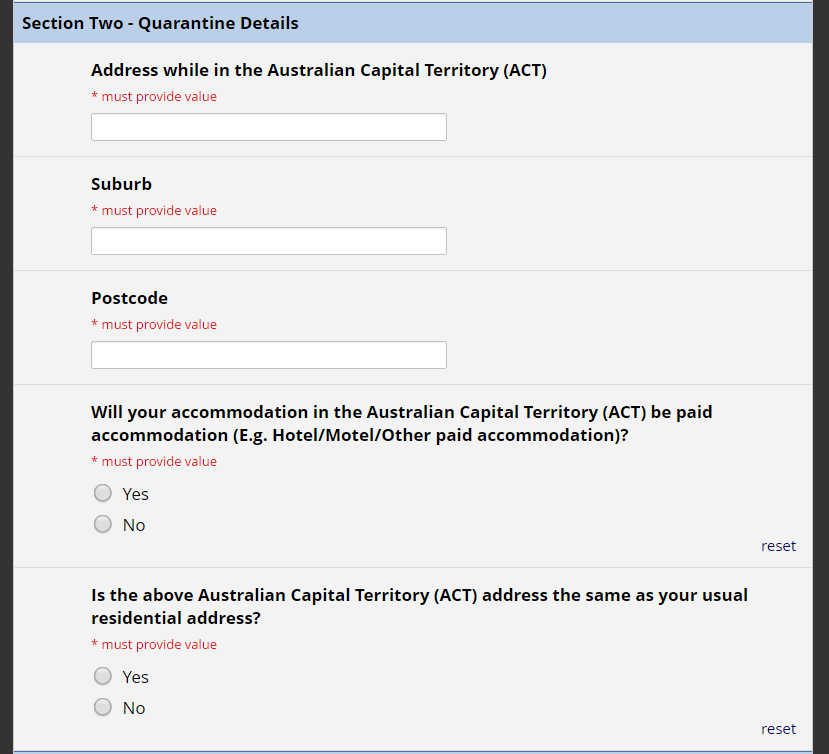Click the 'Address while in the ACT' label

tap(319, 70)
